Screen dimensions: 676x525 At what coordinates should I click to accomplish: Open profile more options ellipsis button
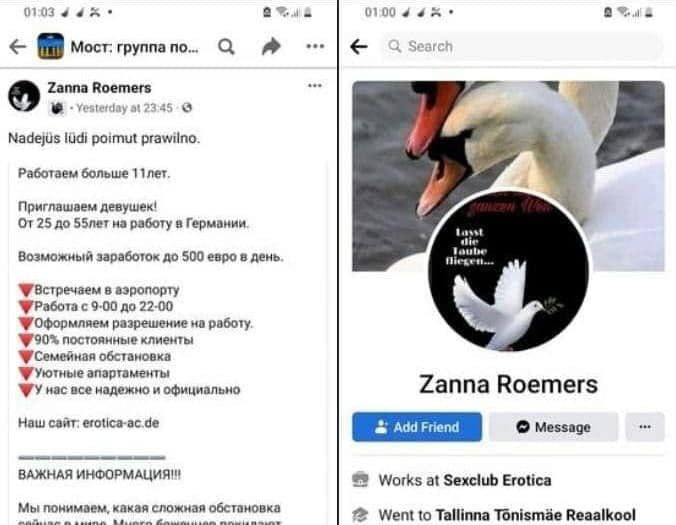(x=645, y=427)
